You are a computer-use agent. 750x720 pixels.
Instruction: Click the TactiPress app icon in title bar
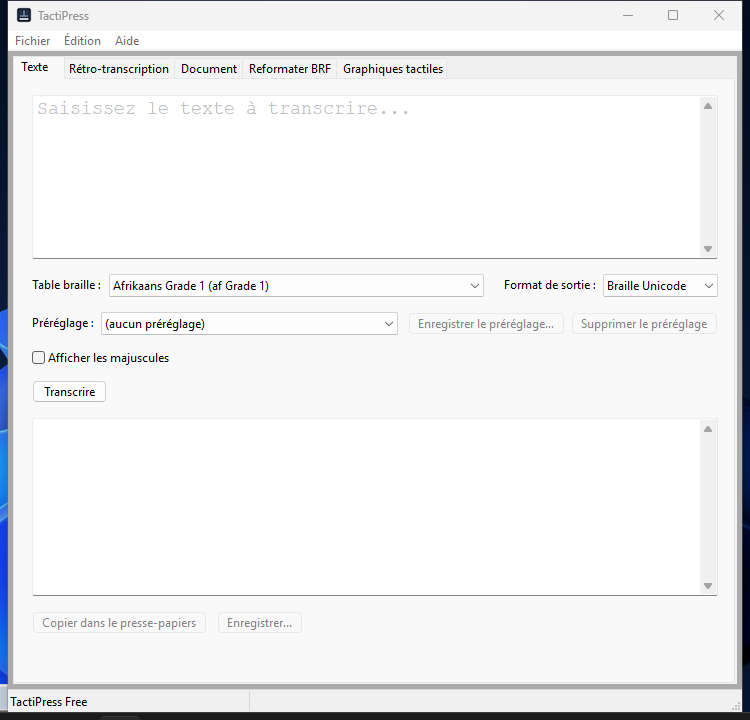[24, 15]
